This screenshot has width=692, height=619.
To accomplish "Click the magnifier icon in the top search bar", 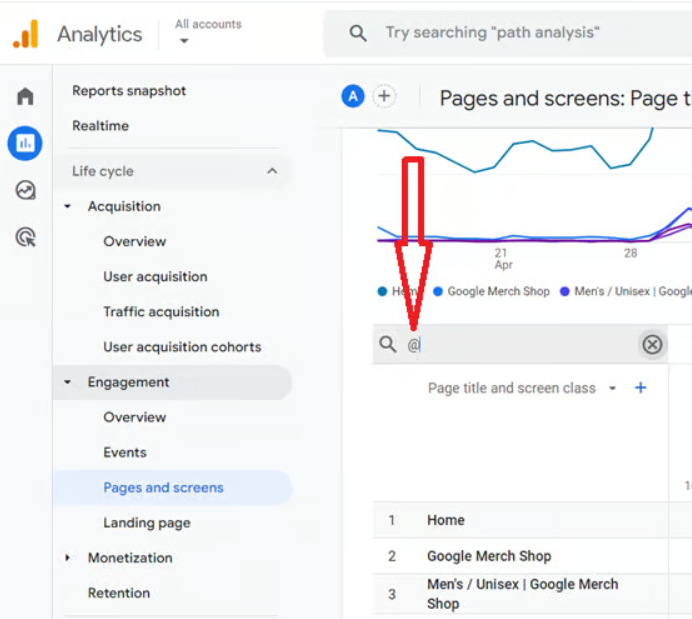I will point(358,33).
